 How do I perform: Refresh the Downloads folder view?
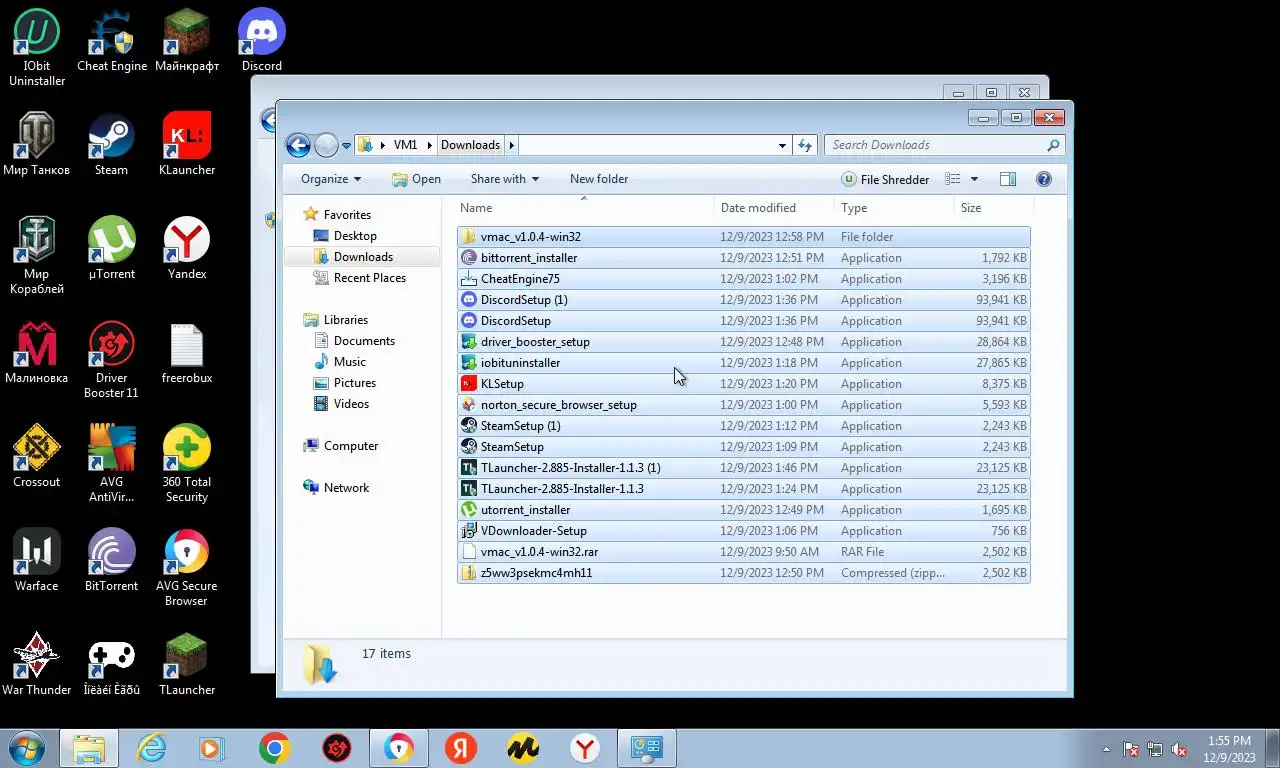805,145
